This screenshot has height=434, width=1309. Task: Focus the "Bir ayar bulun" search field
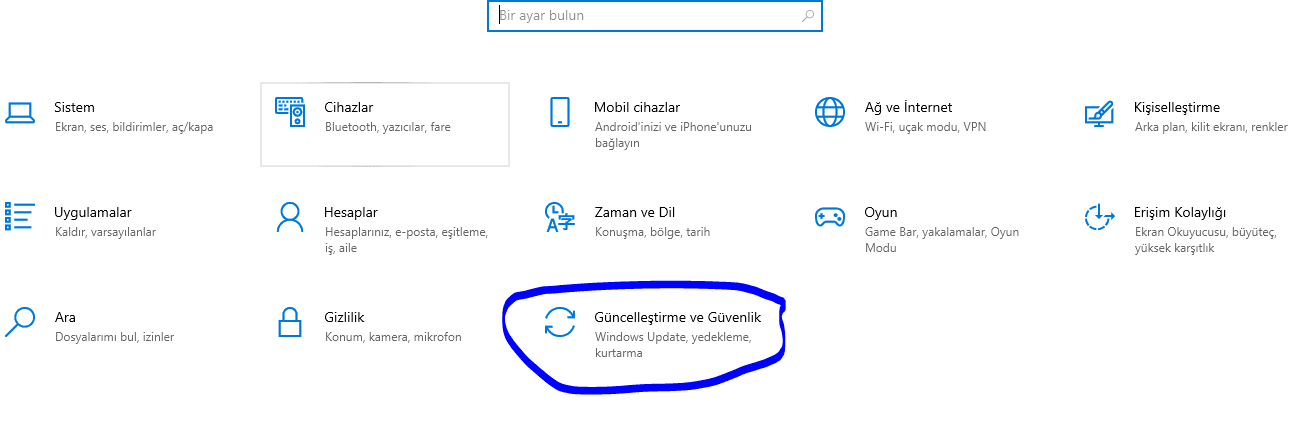pyautogui.click(x=640, y=16)
